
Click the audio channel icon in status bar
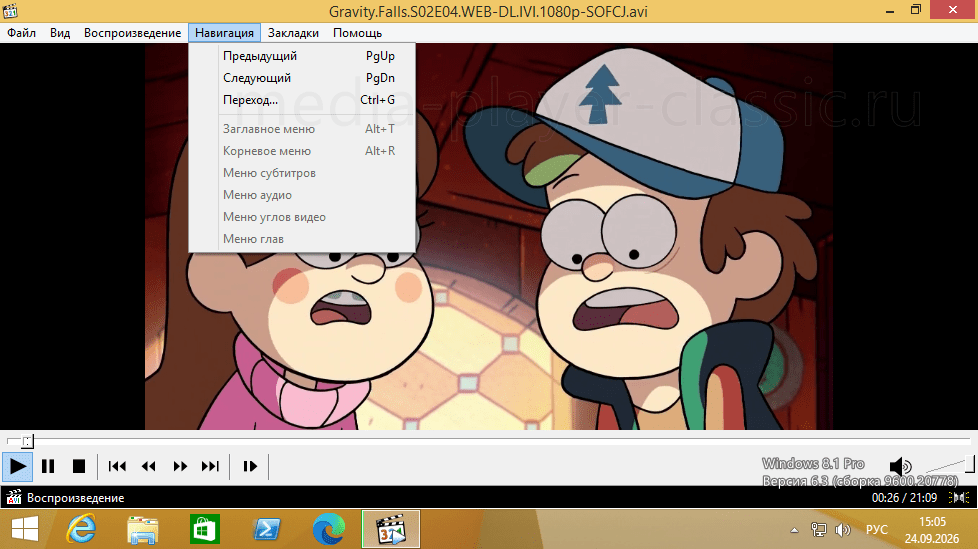(959, 497)
